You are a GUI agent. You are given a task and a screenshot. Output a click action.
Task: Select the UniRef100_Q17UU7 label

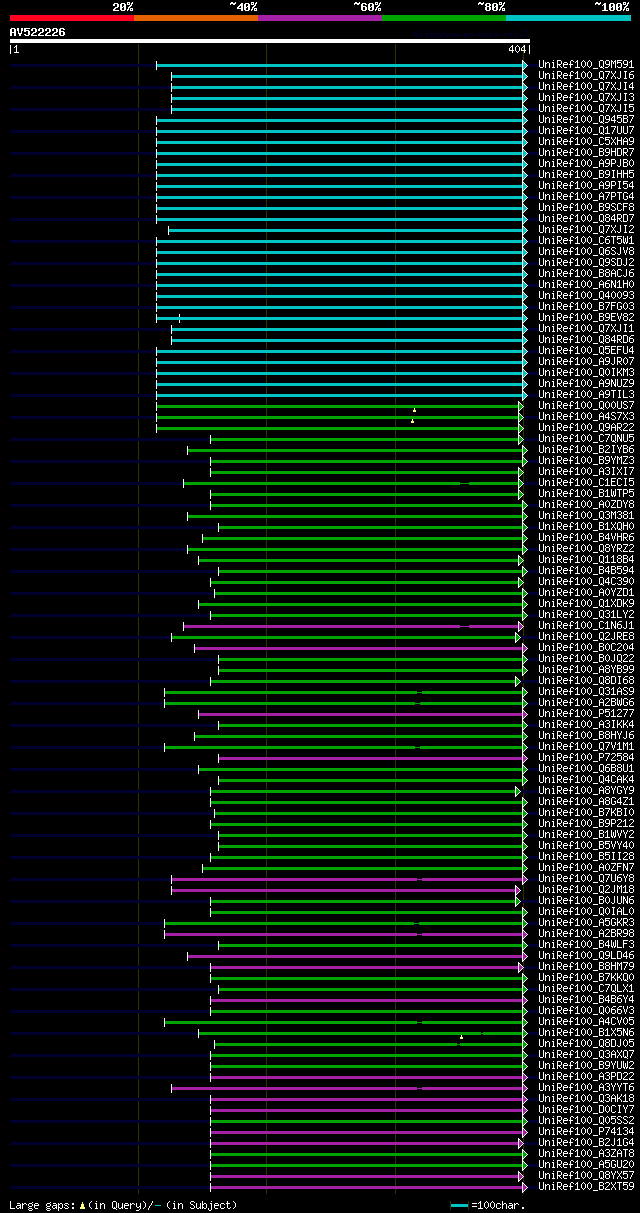click(586, 131)
